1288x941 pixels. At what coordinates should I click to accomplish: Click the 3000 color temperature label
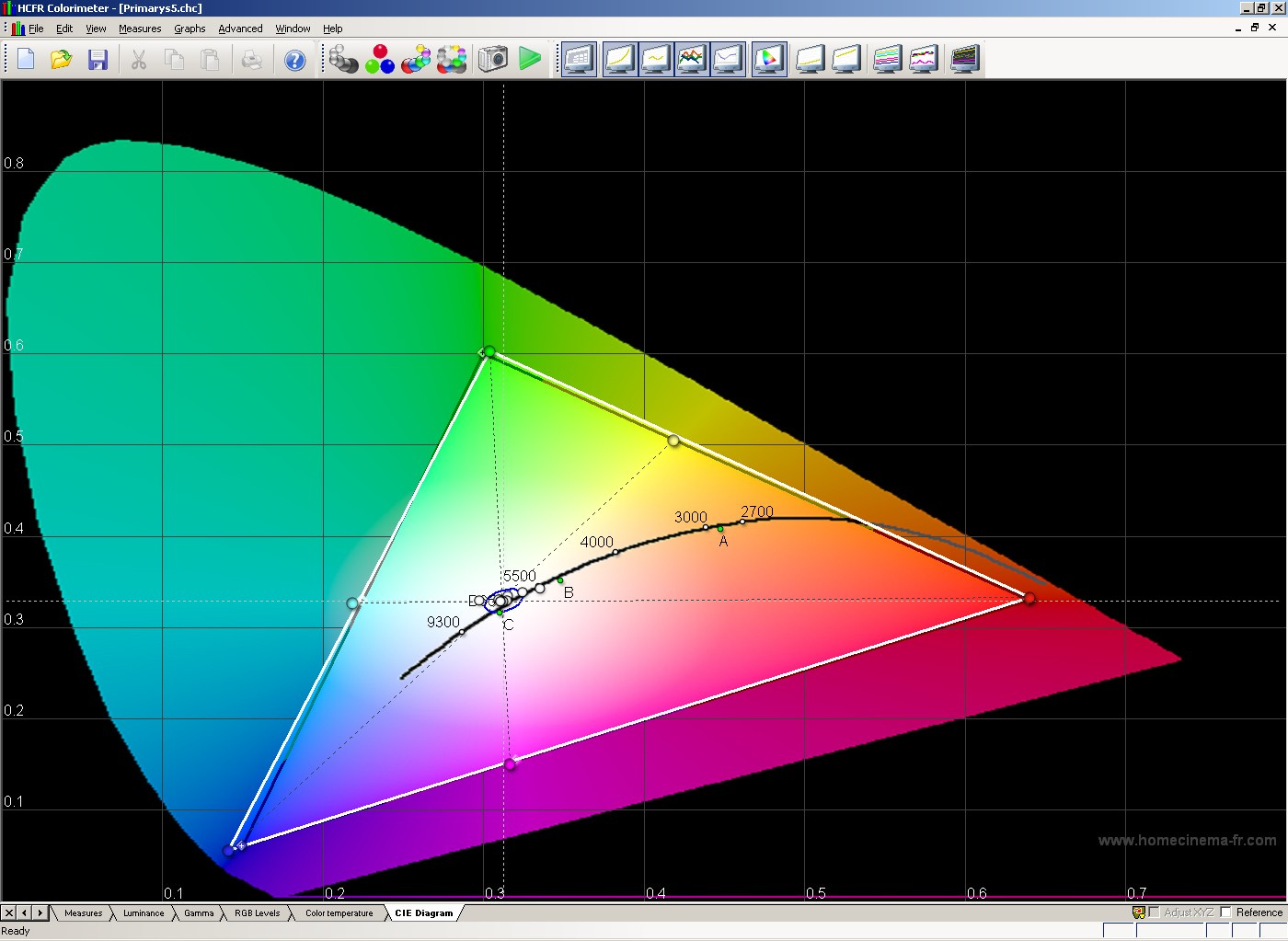click(x=690, y=517)
